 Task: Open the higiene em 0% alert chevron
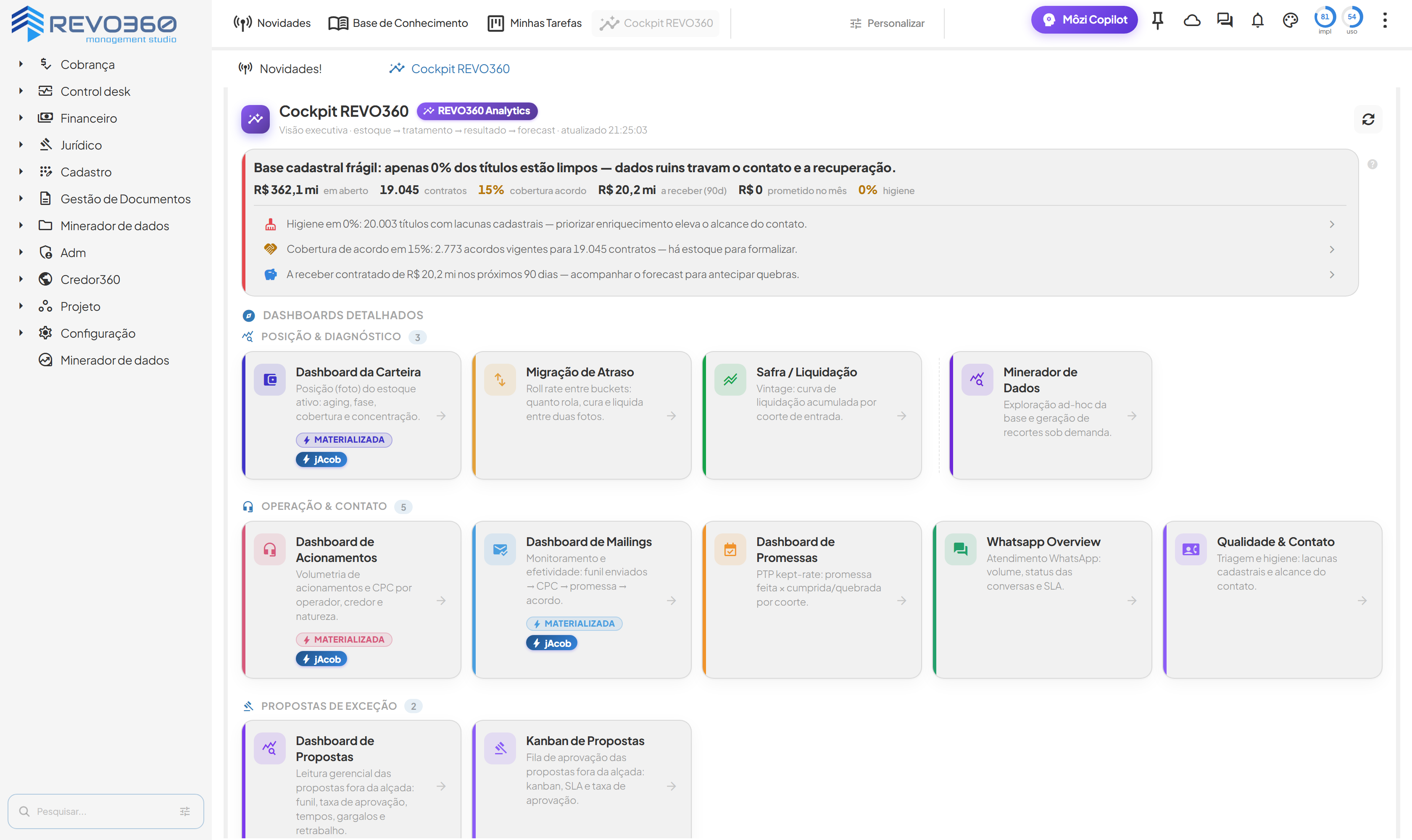tap(1332, 224)
